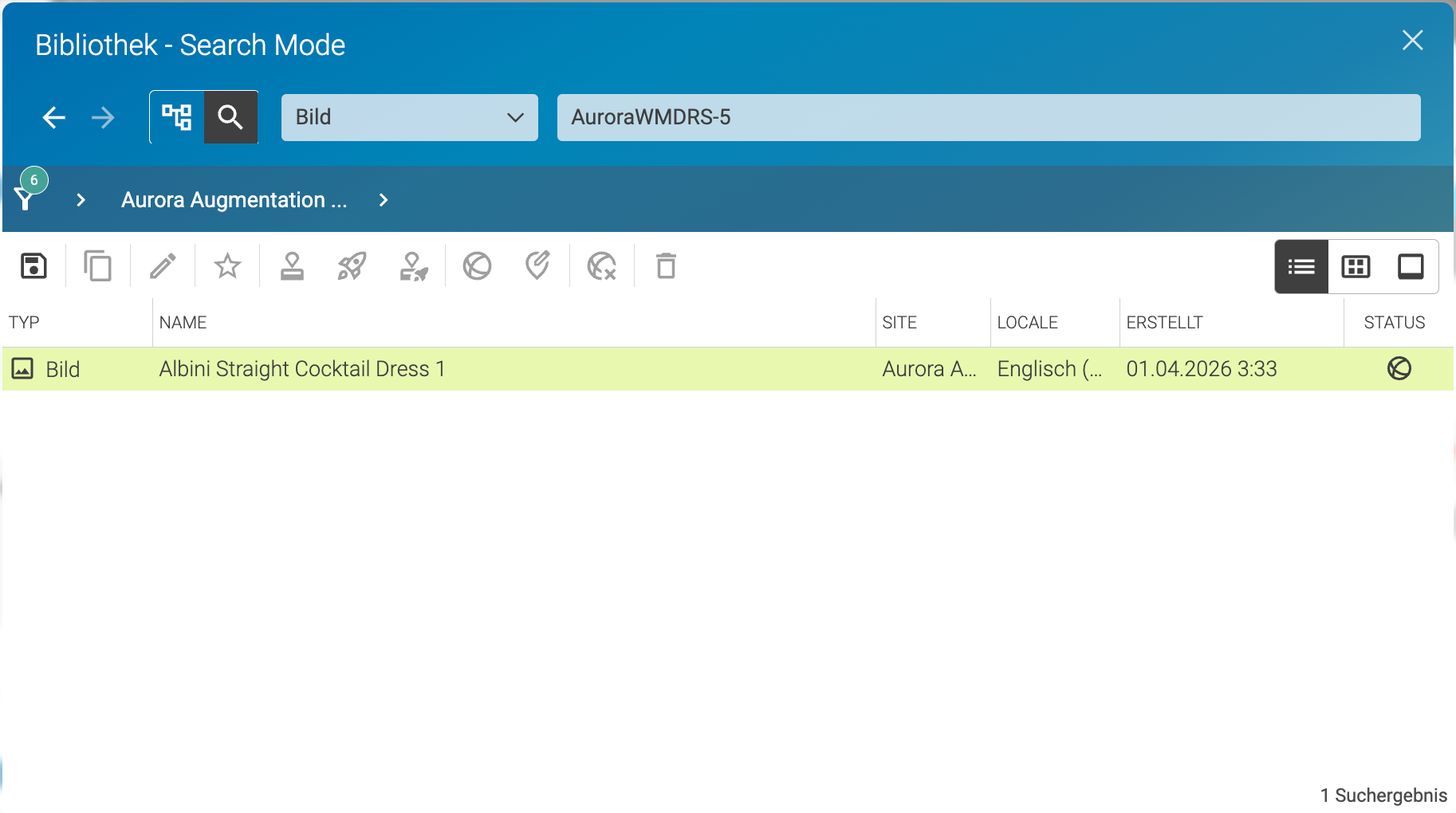Expand chevron before Aurora Augmentation breadcrumb
1456x813 pixels.
81,200
